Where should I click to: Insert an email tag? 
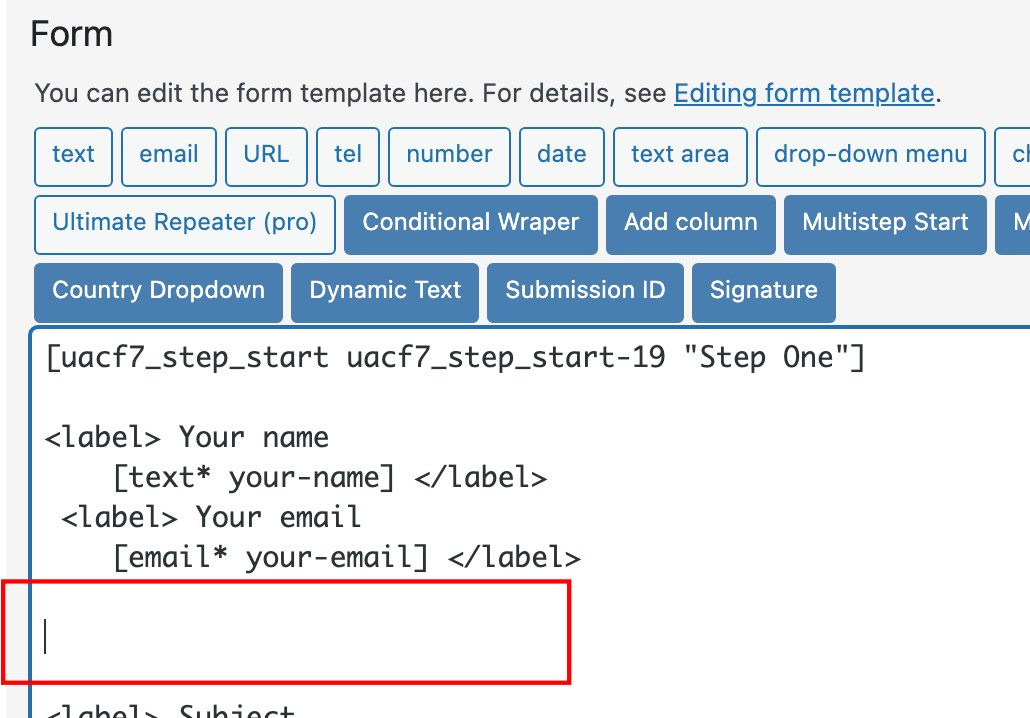[169, 156]
